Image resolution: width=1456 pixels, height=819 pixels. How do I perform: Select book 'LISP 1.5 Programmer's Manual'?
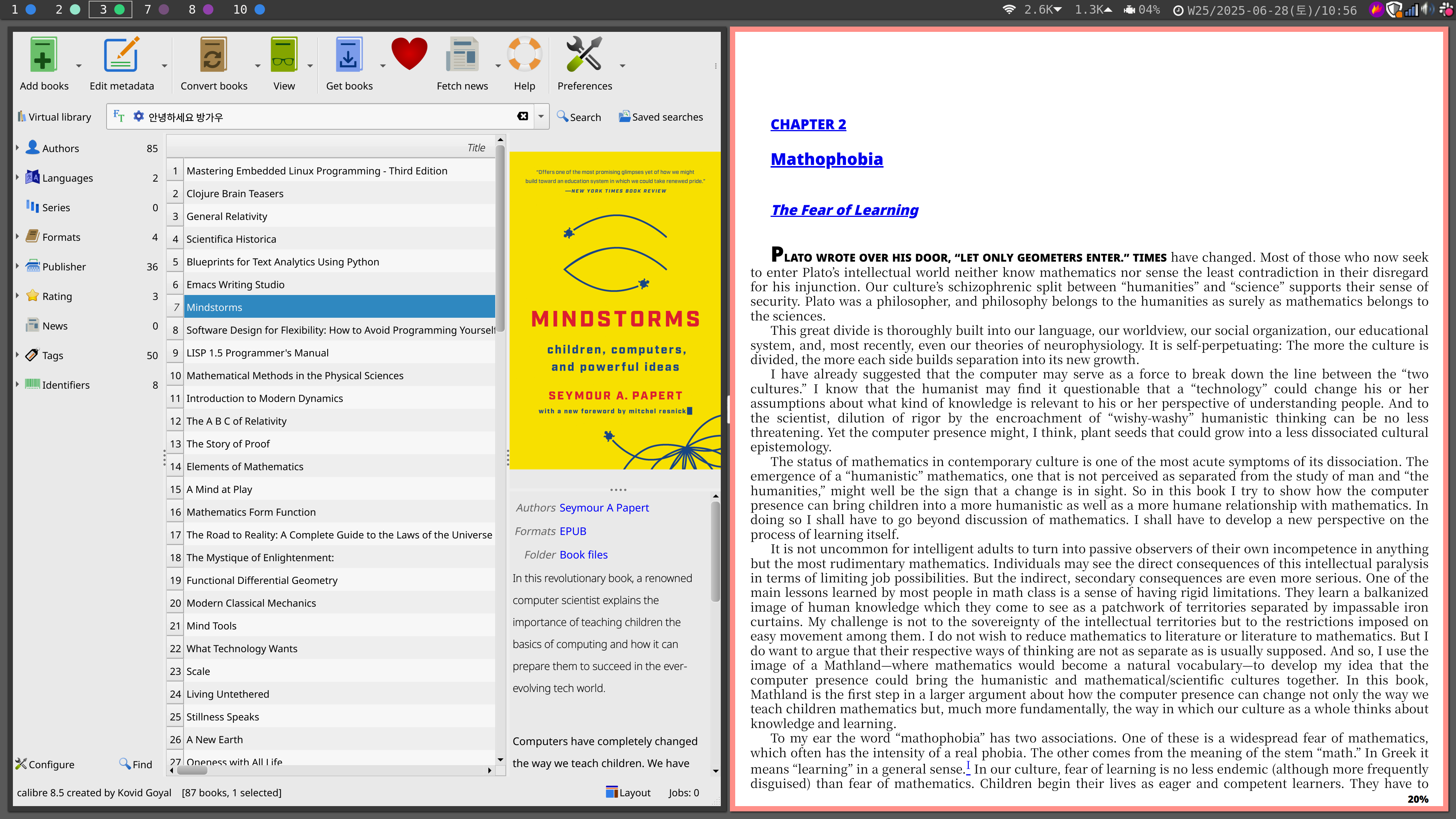(x=339, y=353)
